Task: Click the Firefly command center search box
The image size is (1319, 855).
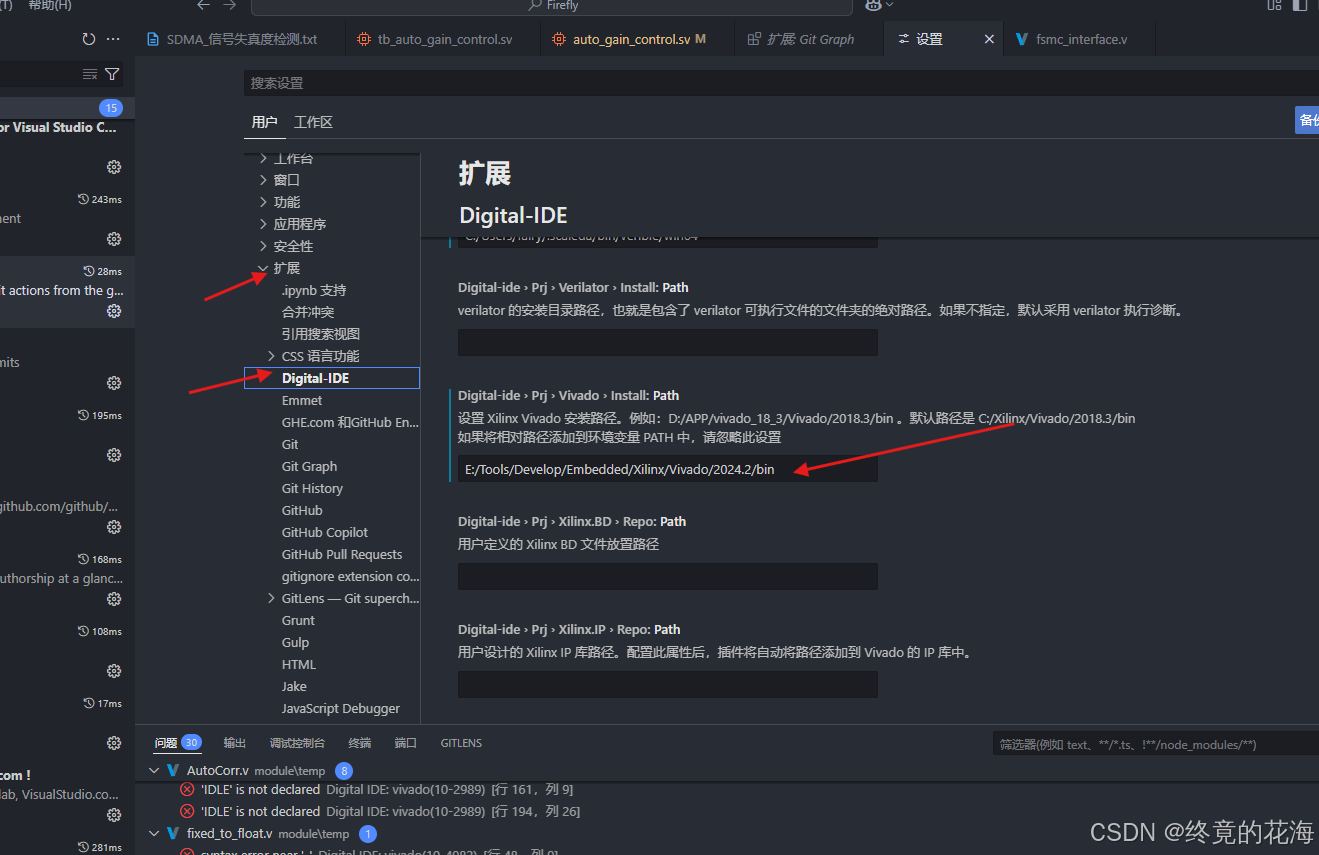Action: pos(551,5)
